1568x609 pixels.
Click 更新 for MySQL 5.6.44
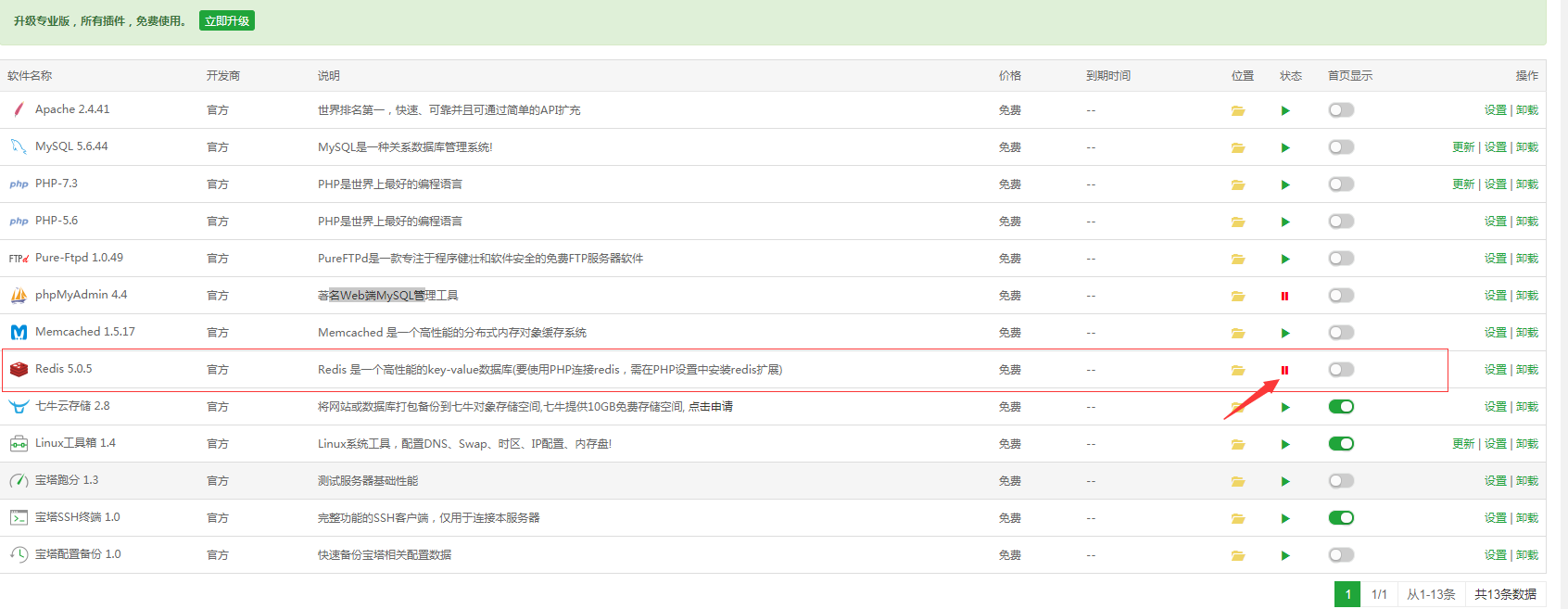[1463, 147]
